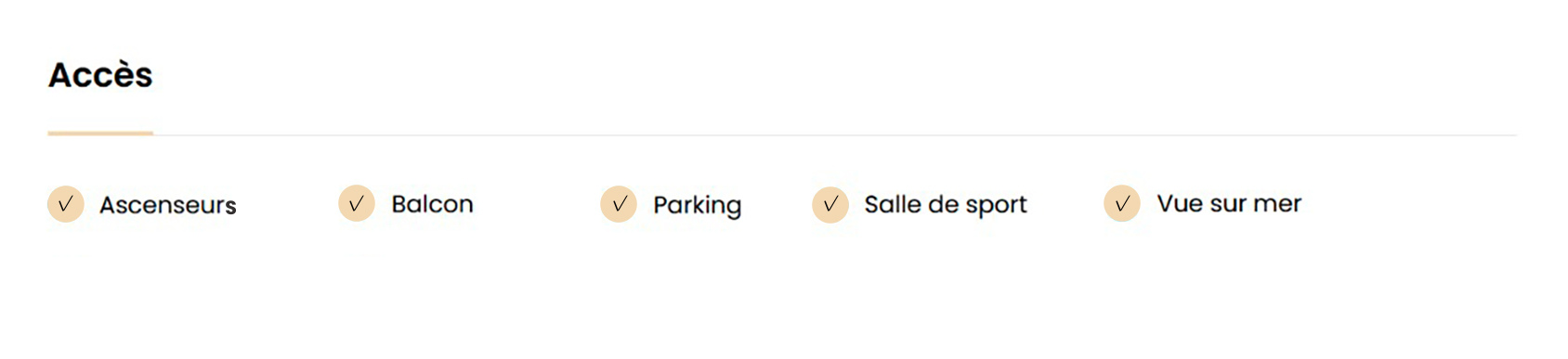Viewport: 1568px width, 359px height.
Task: Click the Vue sur mer text
Action: pos(1229,203)
